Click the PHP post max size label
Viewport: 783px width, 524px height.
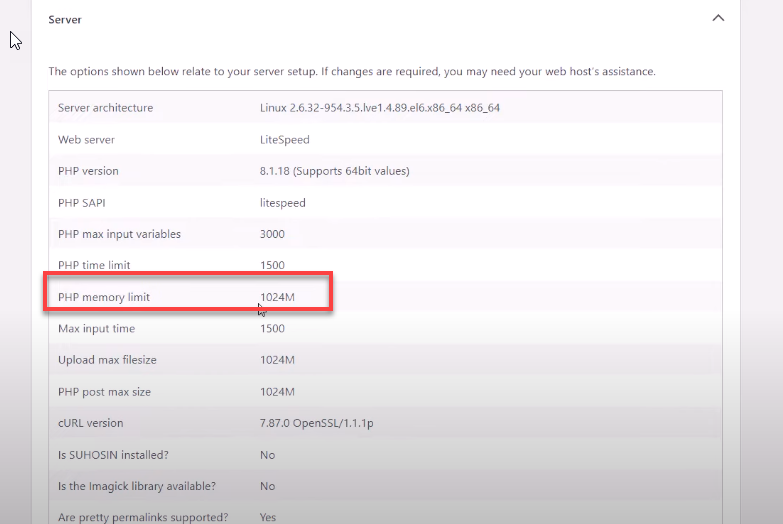104,392
